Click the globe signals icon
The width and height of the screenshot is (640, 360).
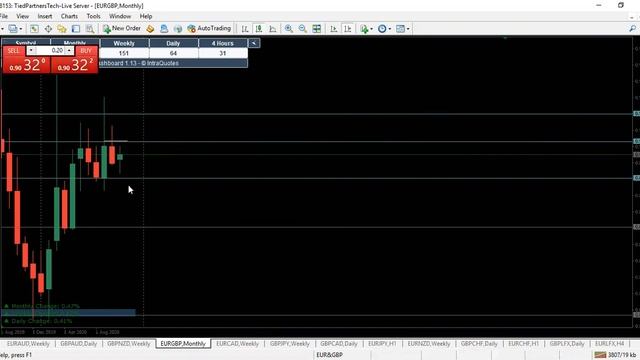[178, 29]
